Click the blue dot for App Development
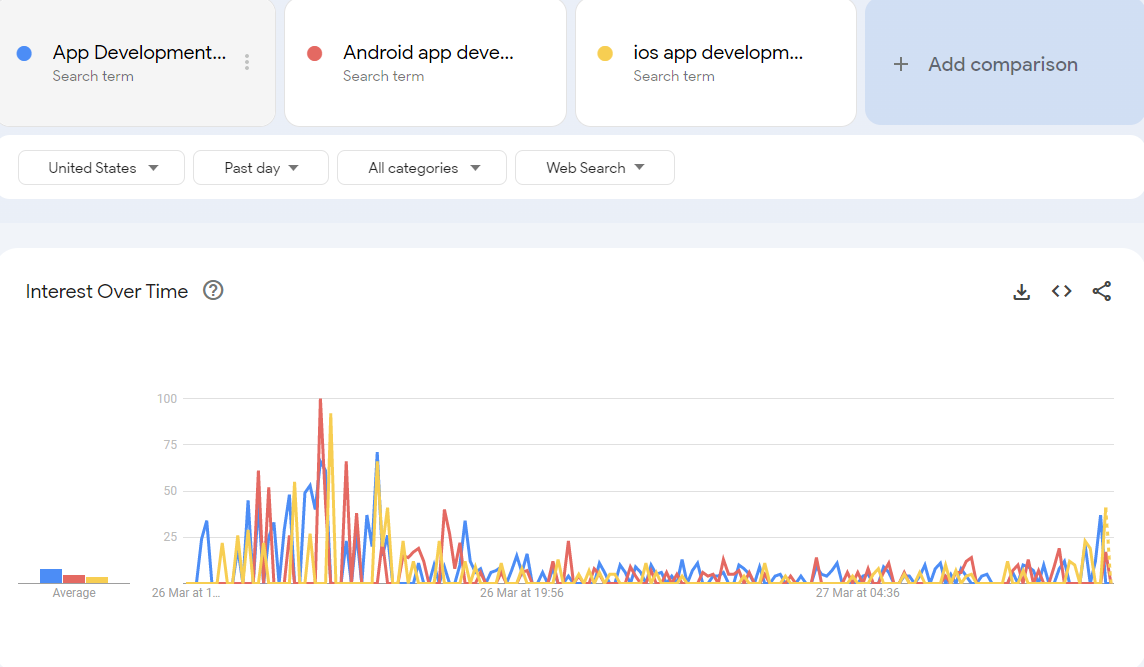Screen dimensions: 1144x667 24,53
